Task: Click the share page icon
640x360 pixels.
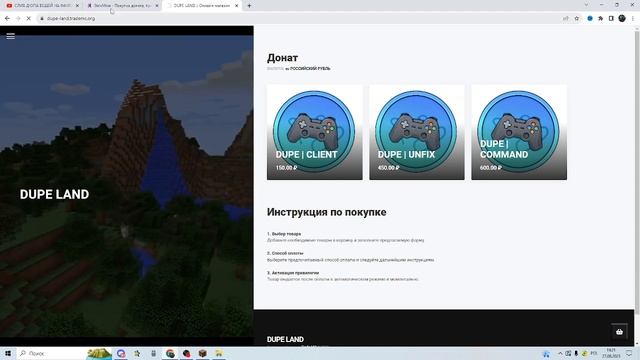Action: click(x=566, y=18)
